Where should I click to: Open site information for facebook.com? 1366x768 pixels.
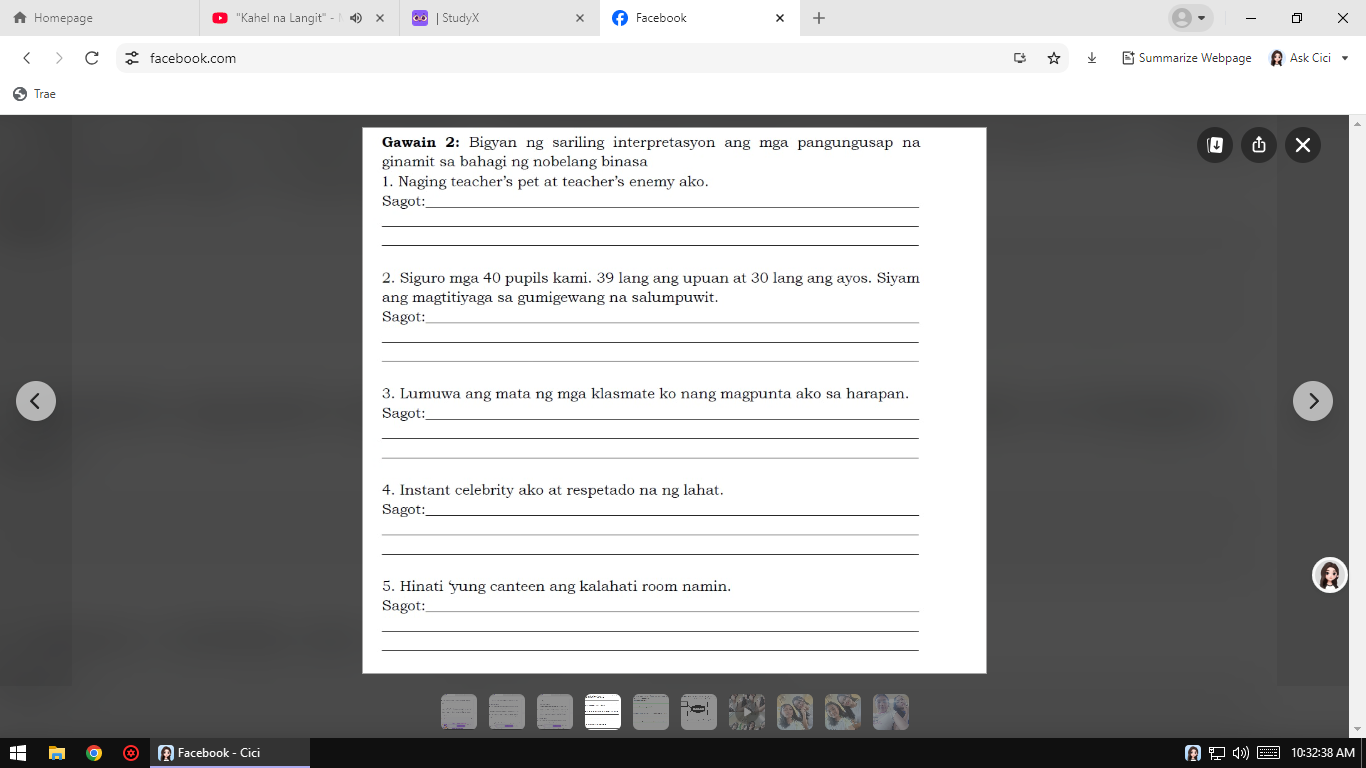[130, 58]
